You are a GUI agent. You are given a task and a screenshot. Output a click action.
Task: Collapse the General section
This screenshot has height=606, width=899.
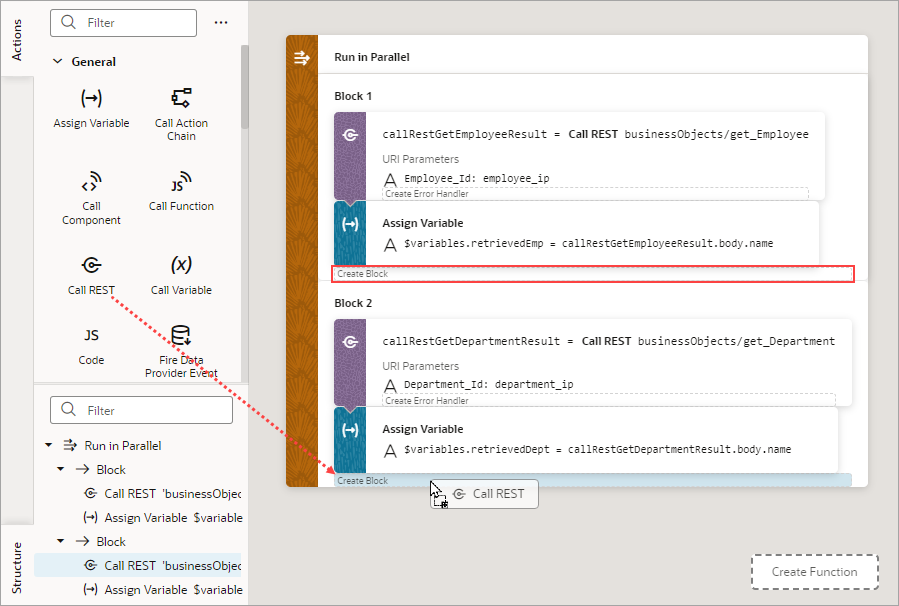[58, 61]
